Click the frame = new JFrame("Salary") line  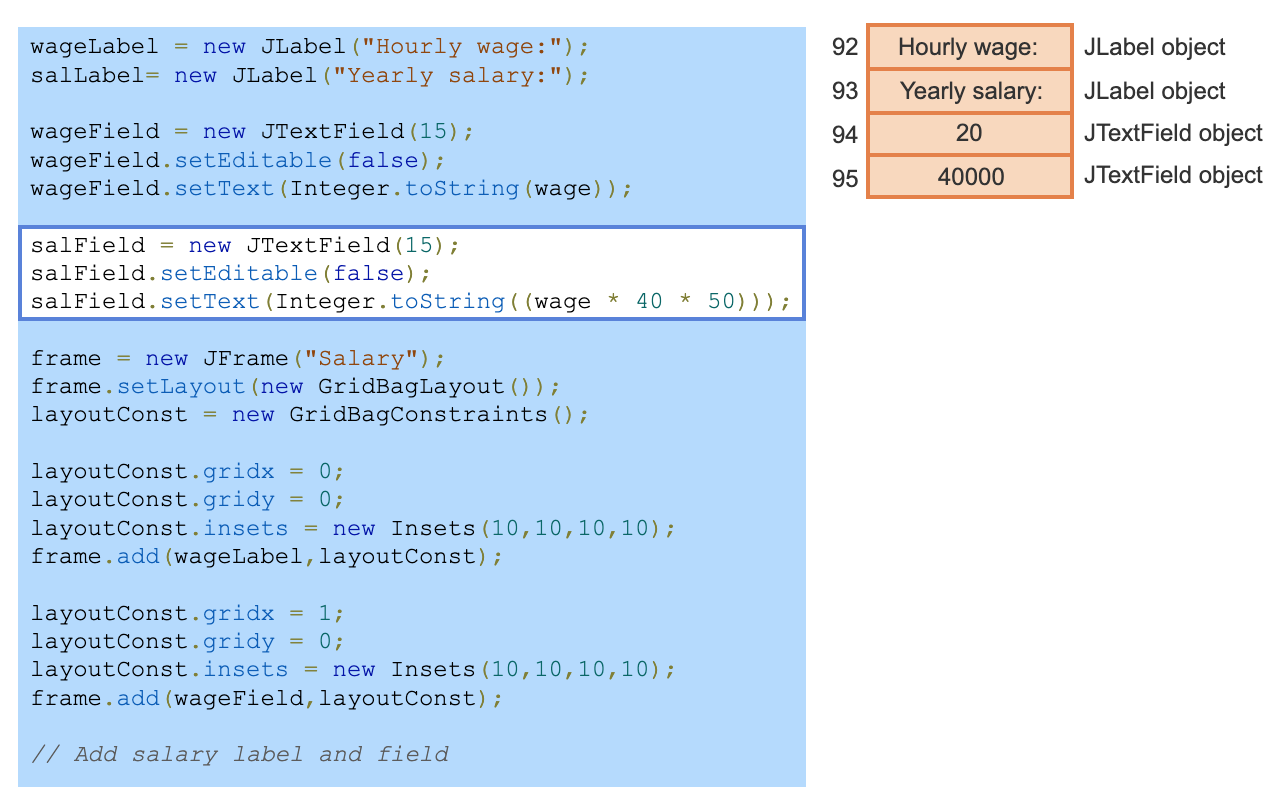[x=238, y=358]
